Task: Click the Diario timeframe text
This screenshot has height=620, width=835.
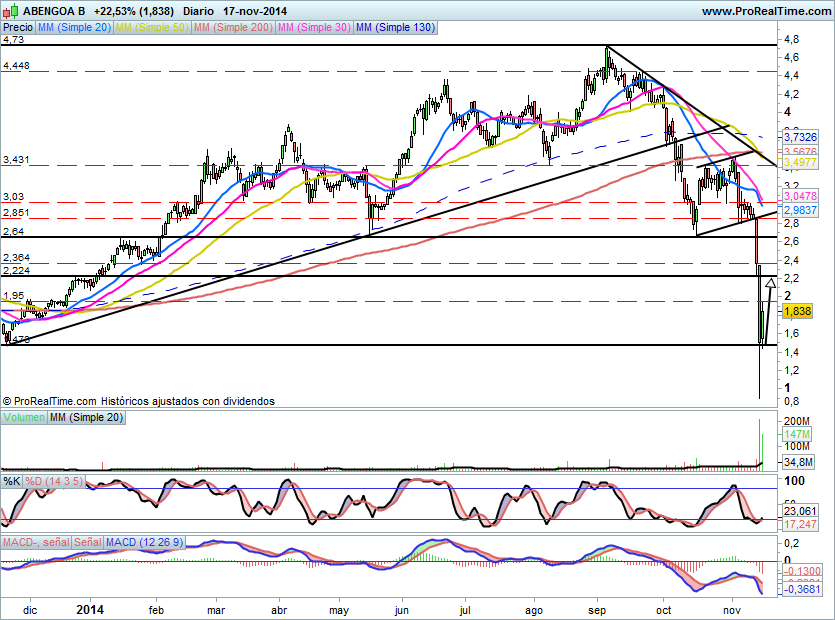Action: [x=198, y=11]
